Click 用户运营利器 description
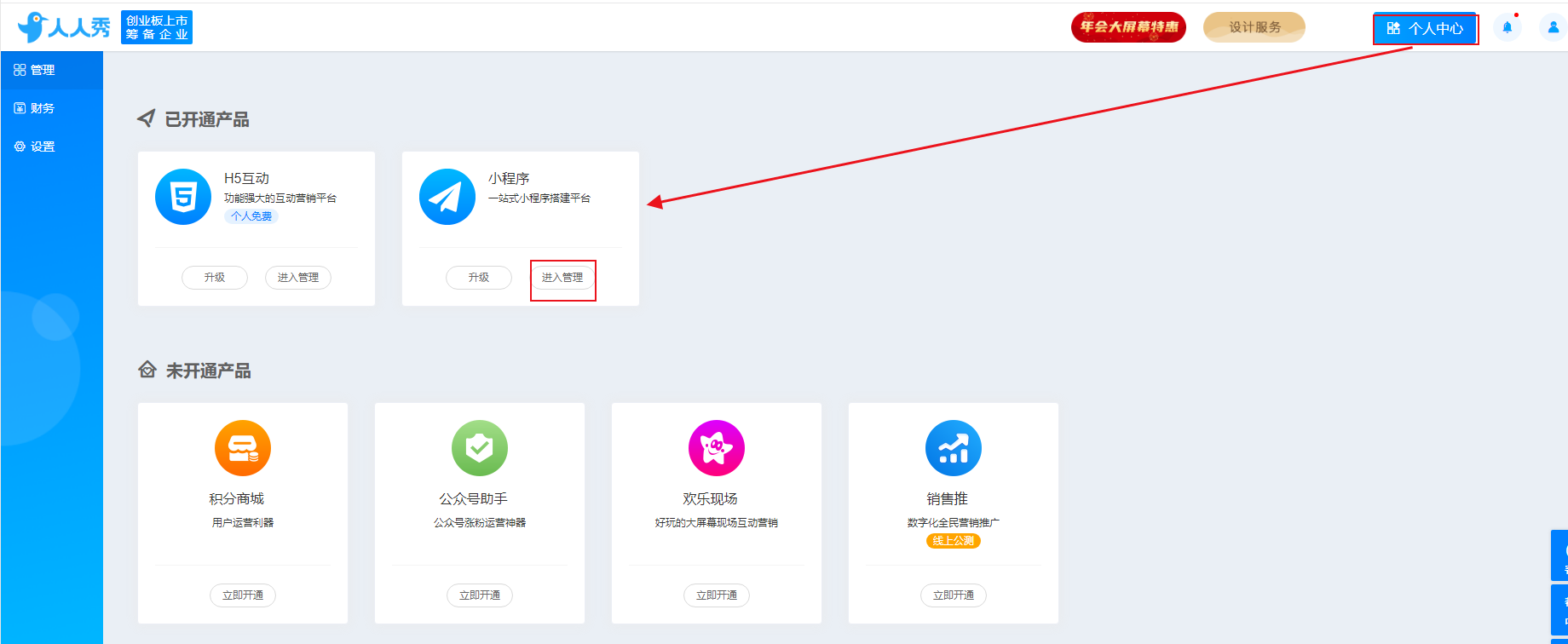Image resolution: width=1568 pixels, height=644 pixels. (x=243, y=522)
